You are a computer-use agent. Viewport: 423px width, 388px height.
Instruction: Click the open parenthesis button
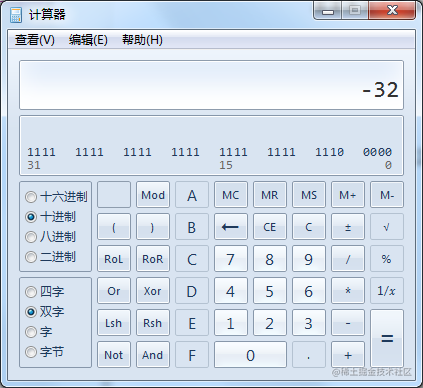click(x=114, y=227)
